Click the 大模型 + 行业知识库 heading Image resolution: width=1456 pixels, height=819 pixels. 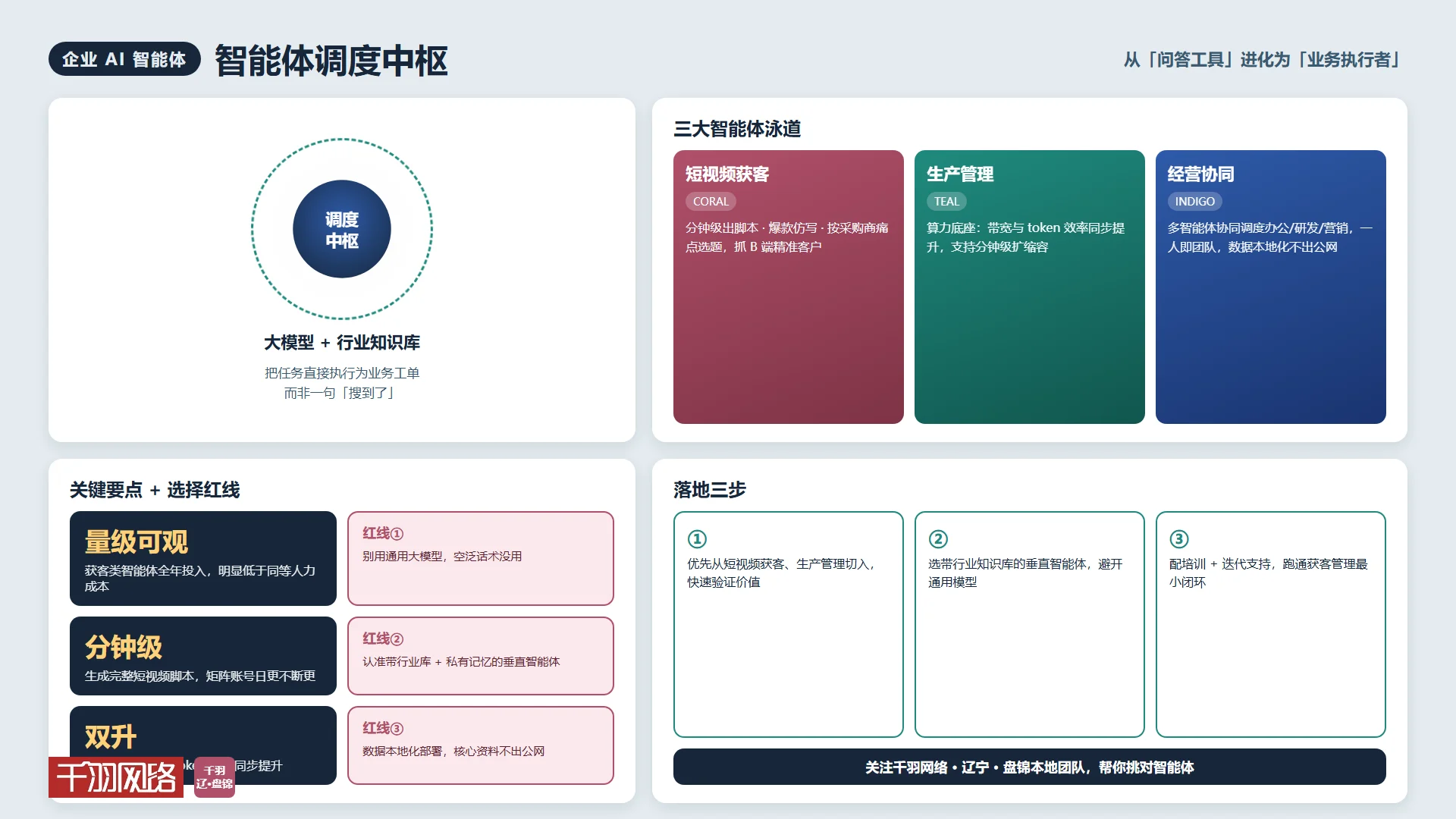pos(342,343)
